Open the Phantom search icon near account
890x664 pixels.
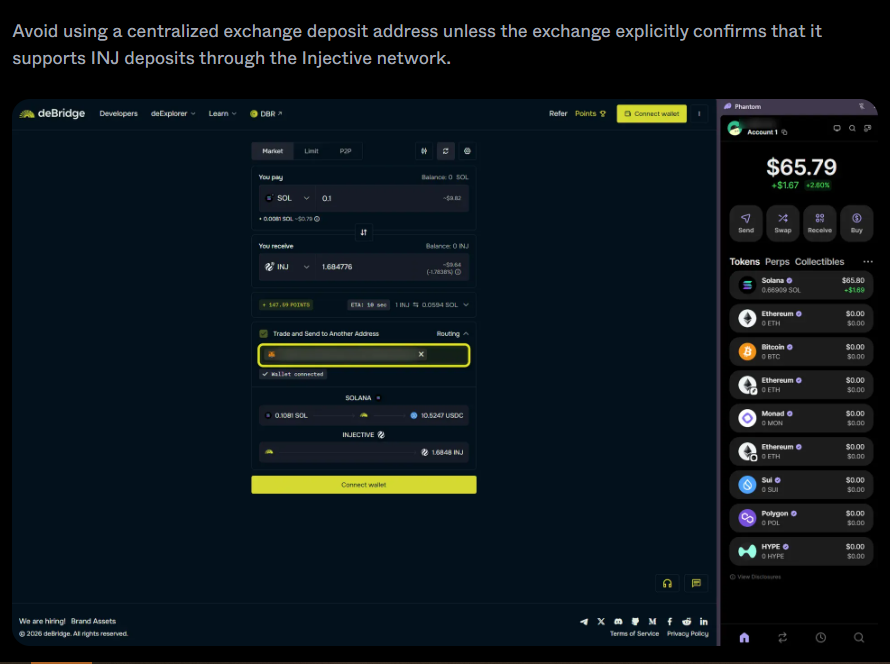(x=852, y=128)
